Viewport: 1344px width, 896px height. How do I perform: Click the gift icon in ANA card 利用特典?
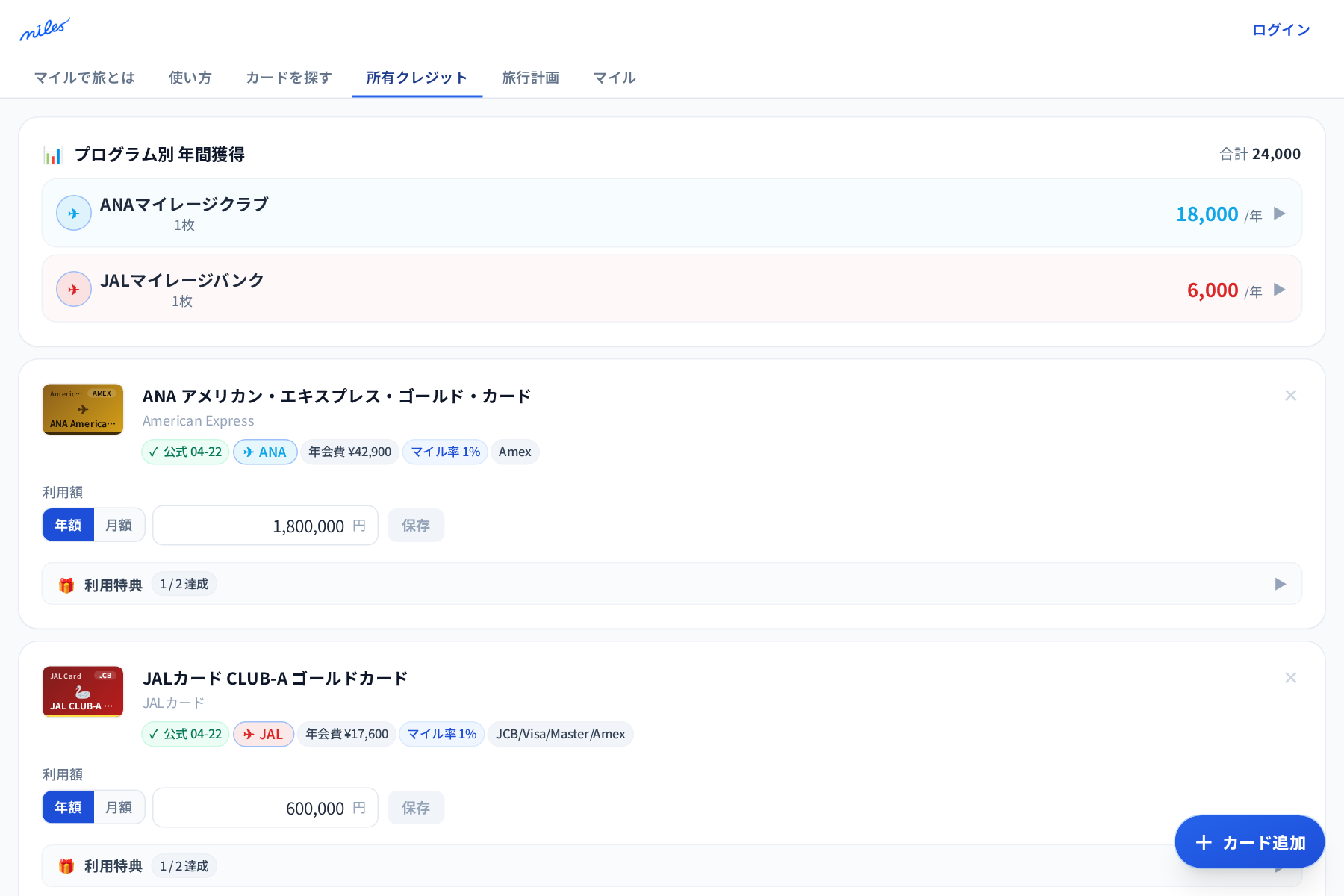pos(66,585)
